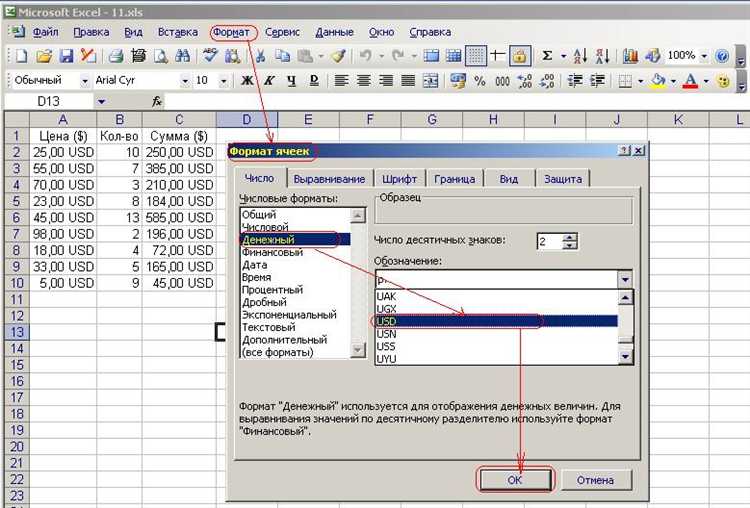750x508 pixels.
Task: Open the Name Box dropdown arrow
Action: tap(101, 101)
